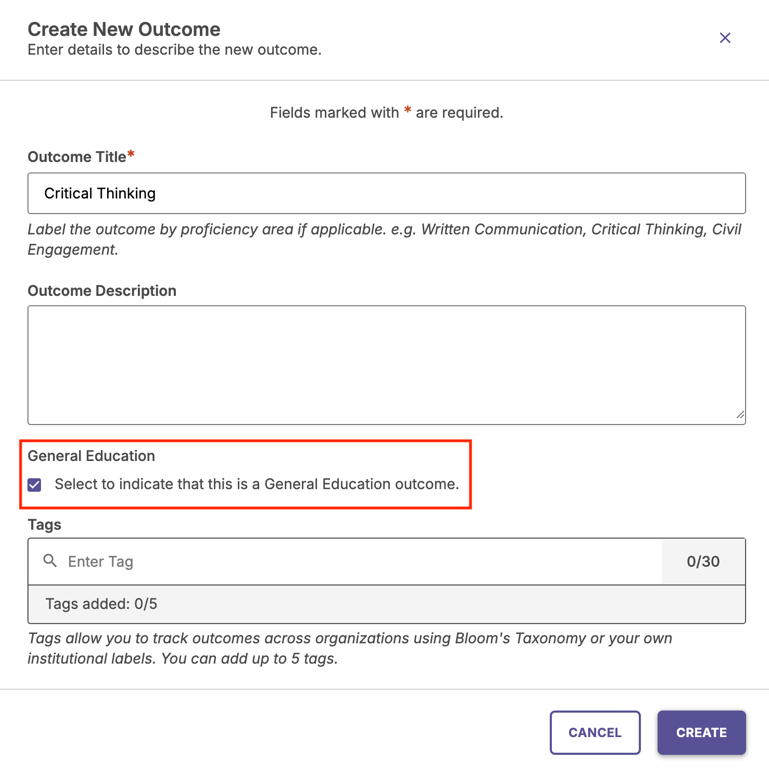Click the Outcome Description label

[102, 291]
